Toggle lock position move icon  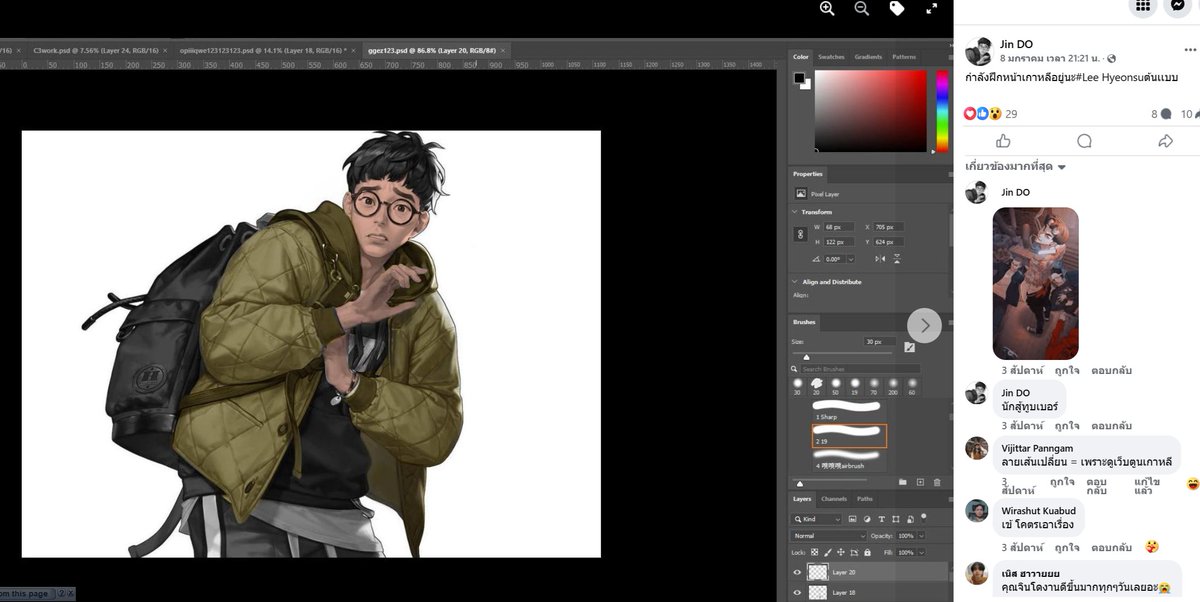(x=840, y=552)
